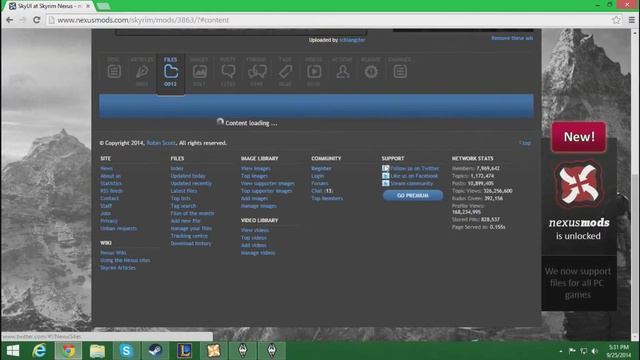The height and width of the screenshot is (360, 640).
Task: Open the Statistics footer link
Action: pyautogui.click(x=111, y=183)
